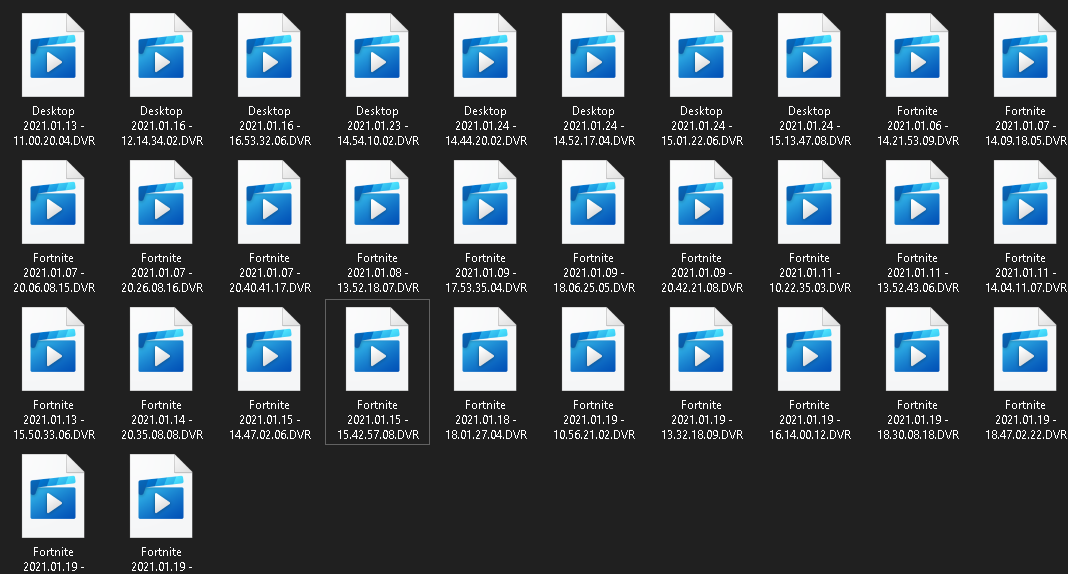This screenshot has width=1068, height=574.
Task: Click Fortnite 2021.01.11 - 10.22.35.03.DVR file
Action: pyautogui.click(x=809, y=227)
